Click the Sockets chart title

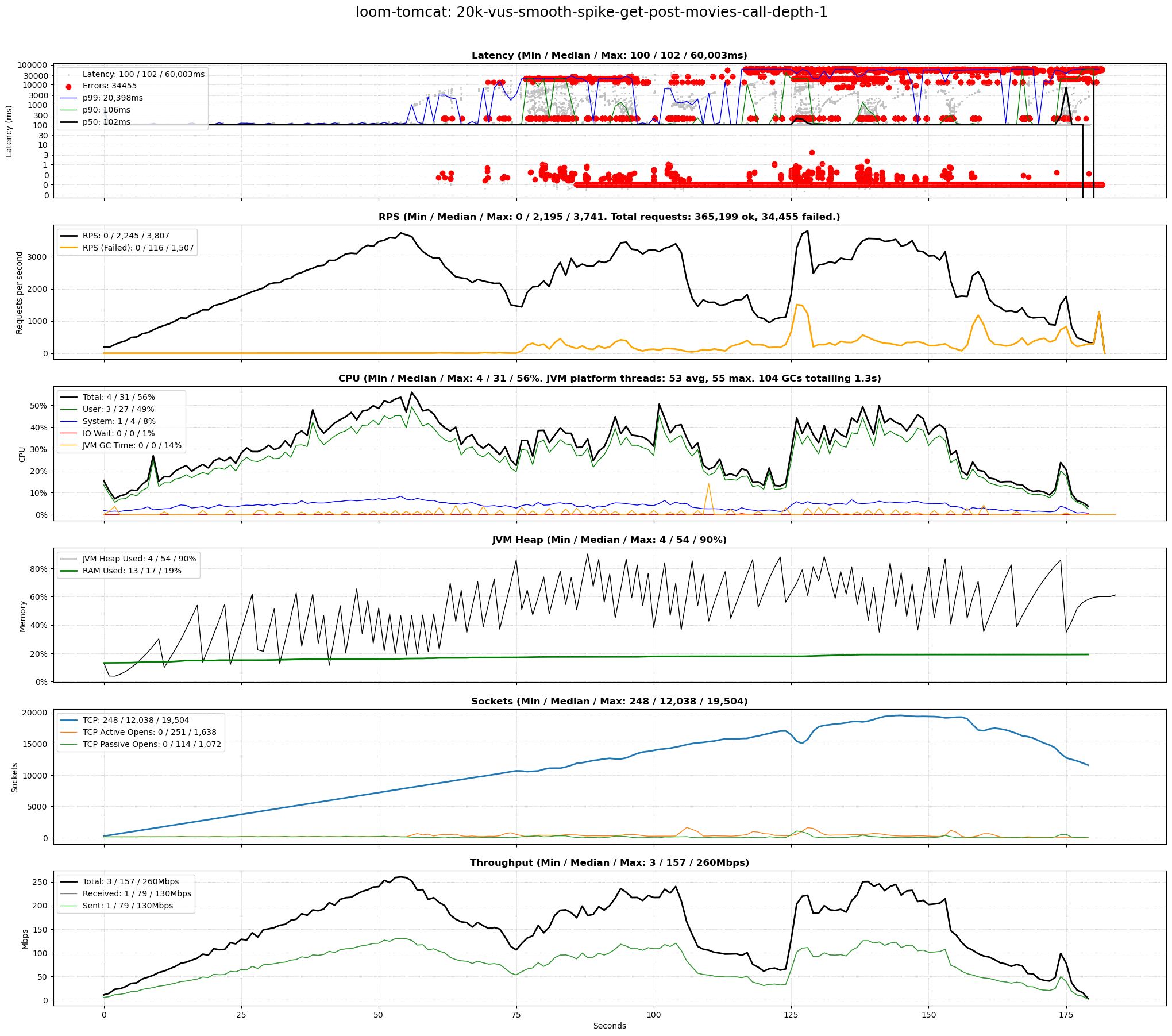coord(609,702)
